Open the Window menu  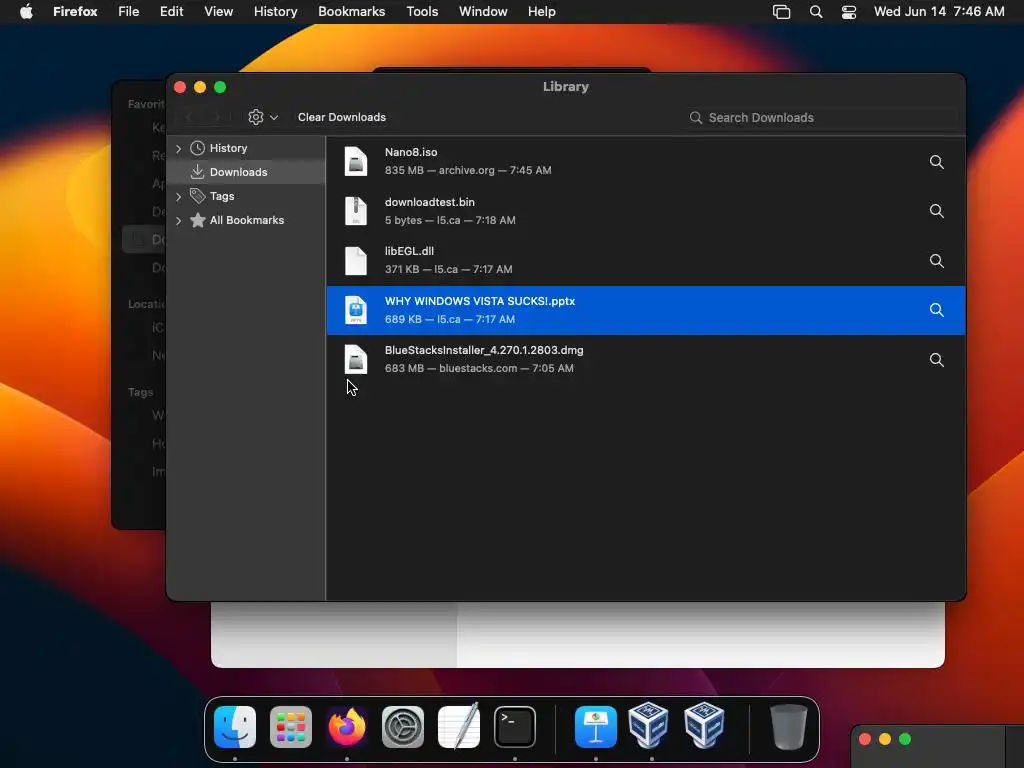[x=483, y=12]
